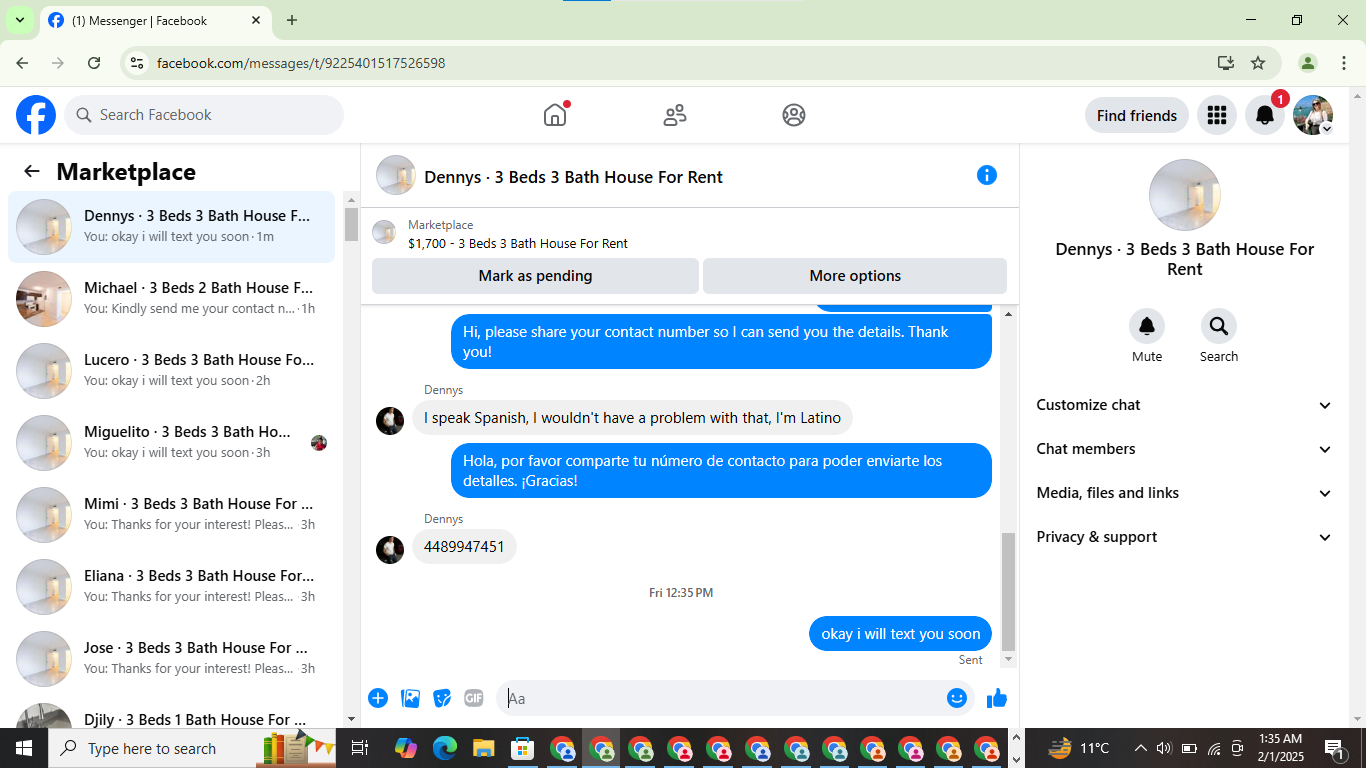The image size is (1366, 768).
Task: Go back from Marketplace using arrow
Action: 32,171
